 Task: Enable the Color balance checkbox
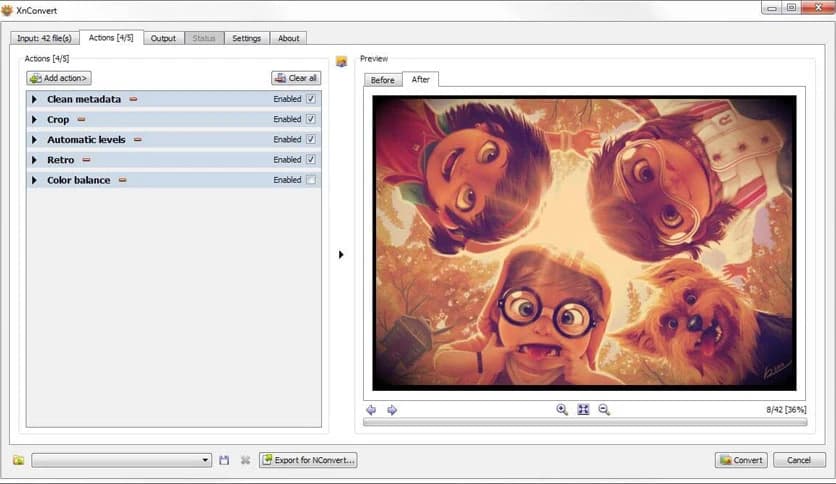pos(311,180)
